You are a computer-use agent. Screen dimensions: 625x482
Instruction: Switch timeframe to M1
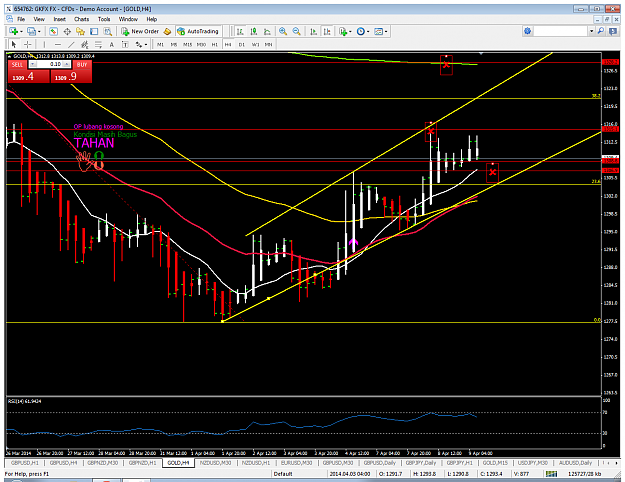pos(160,45)
